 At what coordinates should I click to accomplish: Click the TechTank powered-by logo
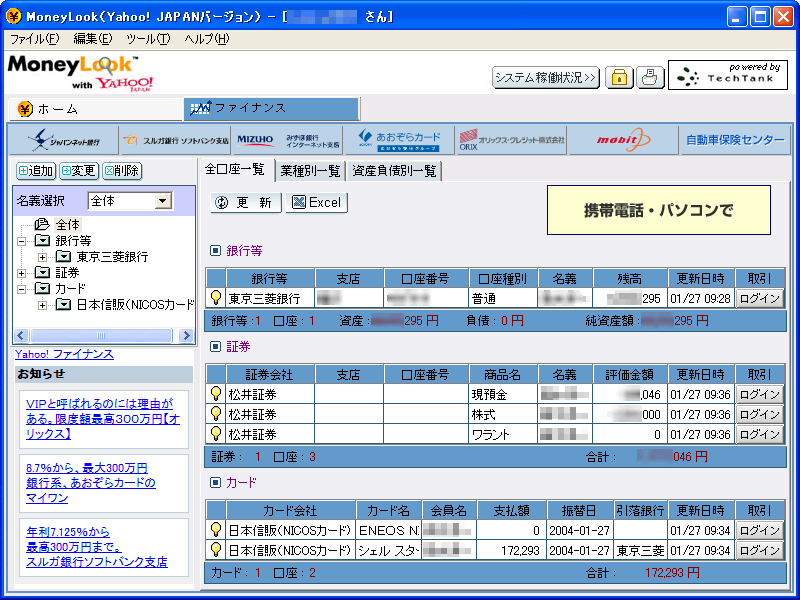coord(728,75)
